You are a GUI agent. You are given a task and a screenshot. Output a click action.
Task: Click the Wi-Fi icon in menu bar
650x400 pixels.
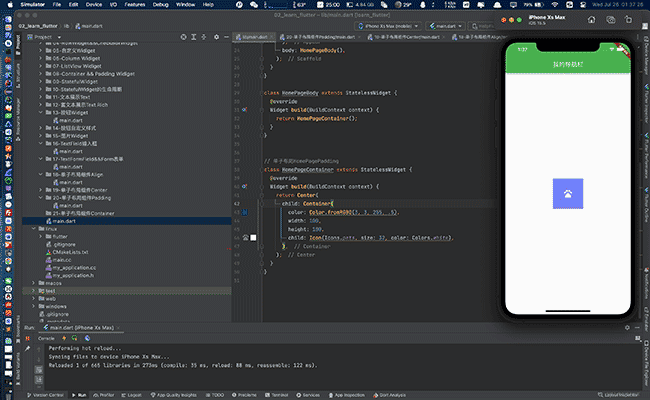pyautogui.click(x=555, y=5)
